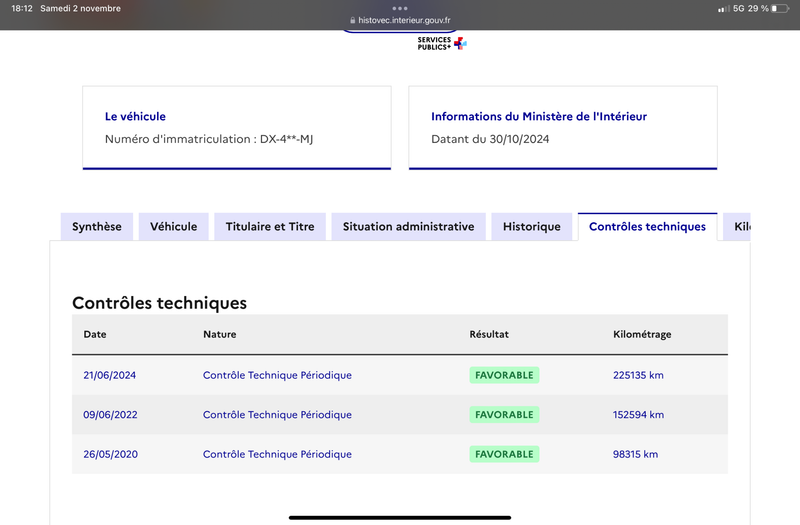Select the Contrôles techniques tab
This screenshot has width=800, height=525.
pyautogui.click(x=647, y=227)
